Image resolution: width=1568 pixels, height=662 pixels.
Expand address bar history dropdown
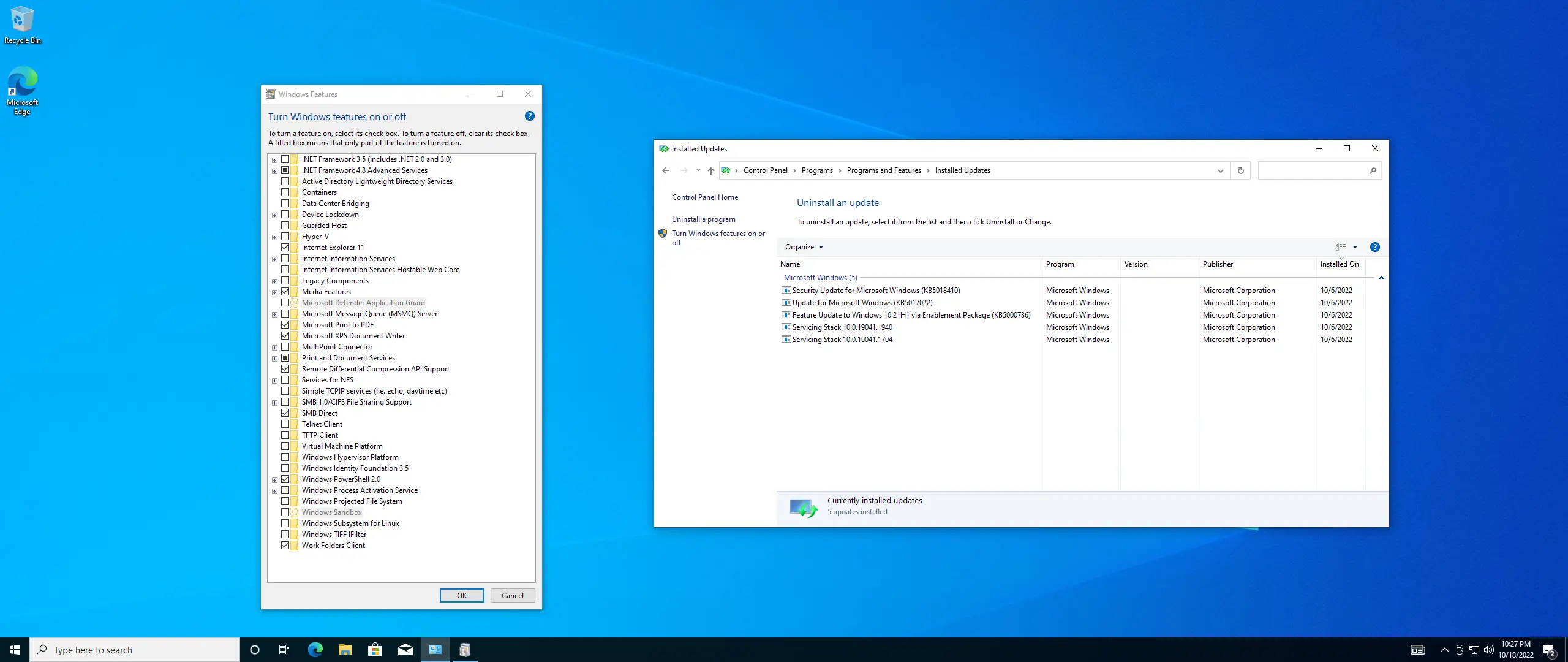click(1220, 170)
